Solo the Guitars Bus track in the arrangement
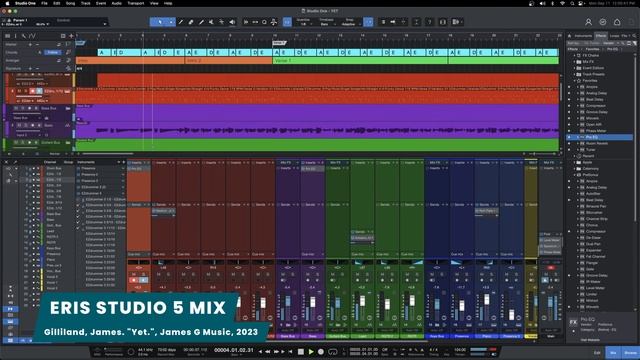Viewport: 640px width, 360px height. click(23, 142)
